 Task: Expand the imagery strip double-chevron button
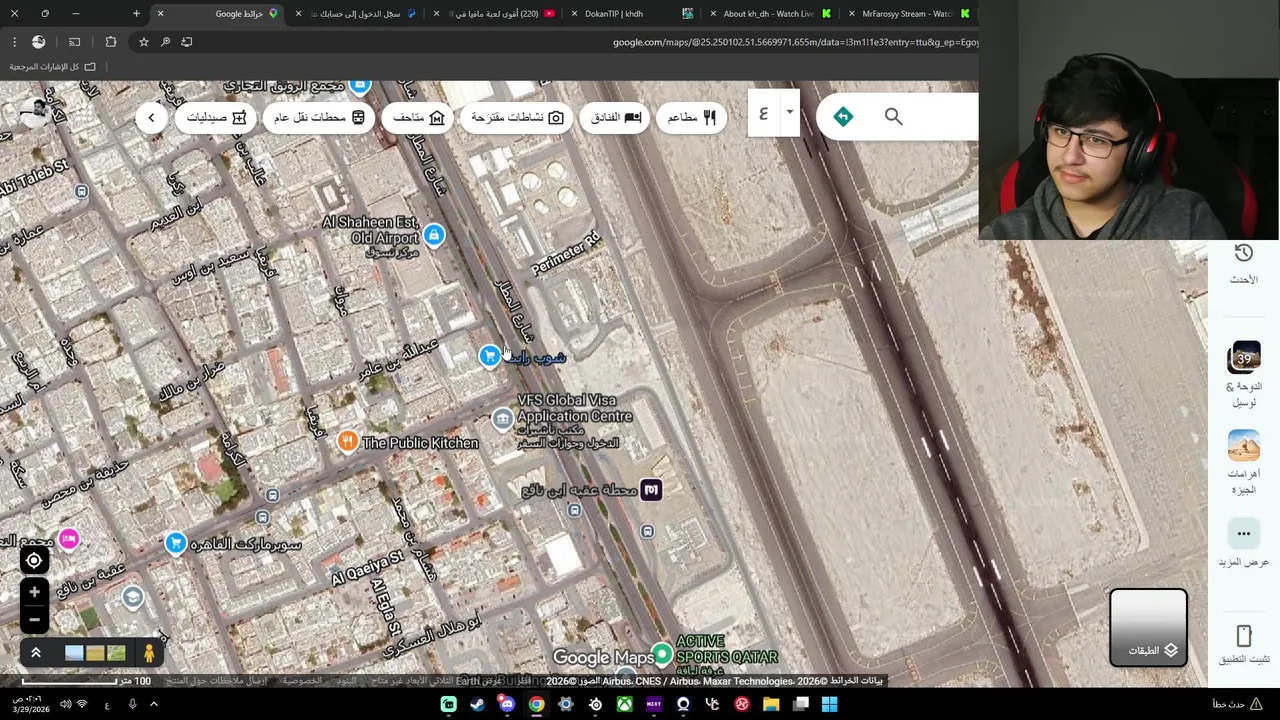pyautogui.click(x=35, y=653)
